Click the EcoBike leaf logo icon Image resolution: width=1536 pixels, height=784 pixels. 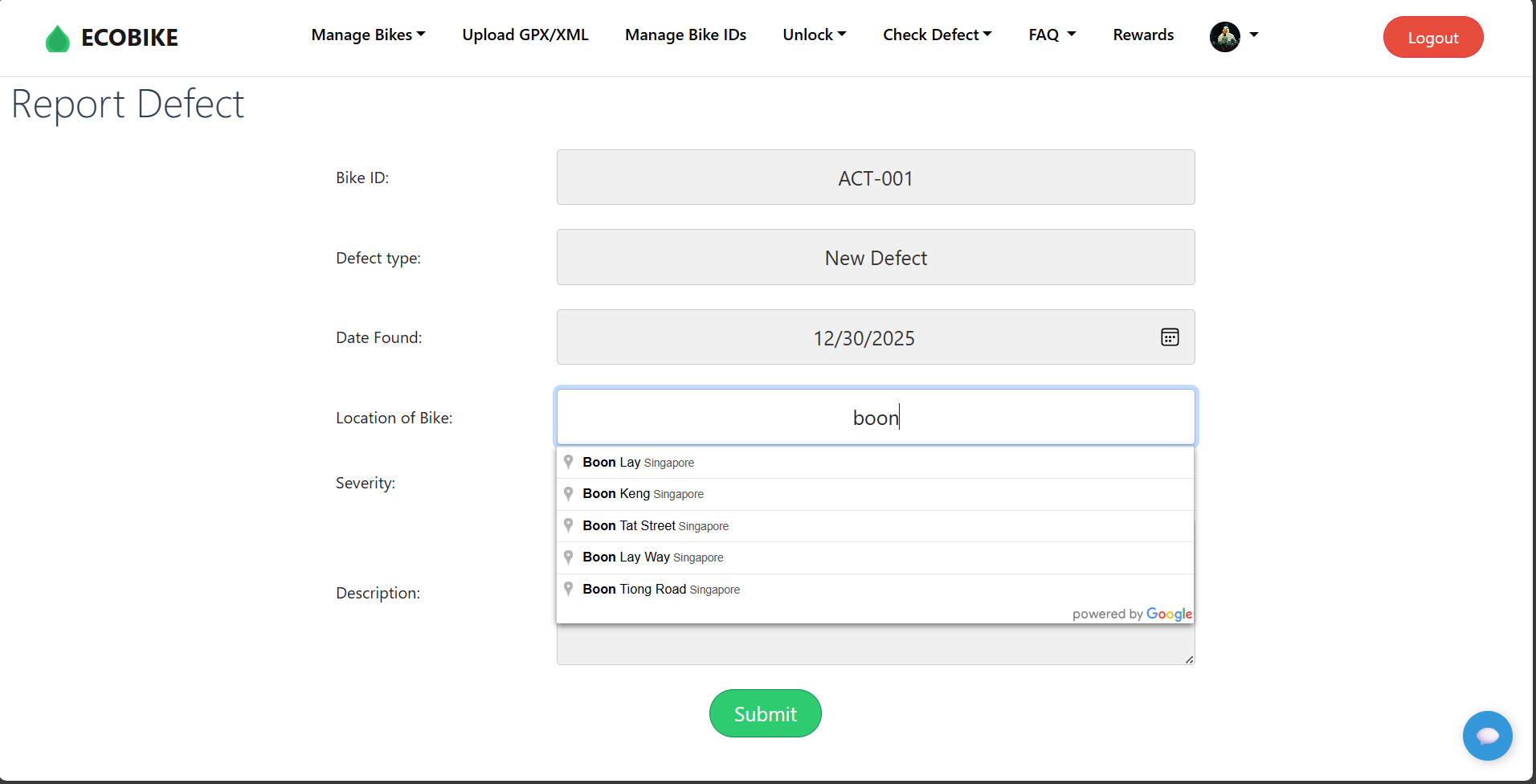57,37
